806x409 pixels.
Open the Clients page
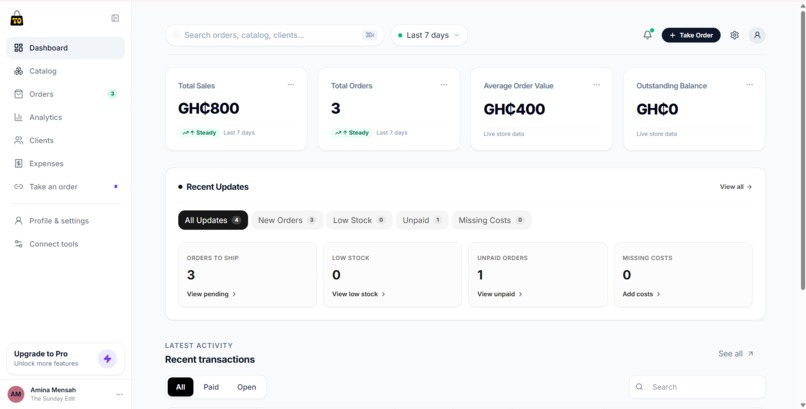[65, 140]
